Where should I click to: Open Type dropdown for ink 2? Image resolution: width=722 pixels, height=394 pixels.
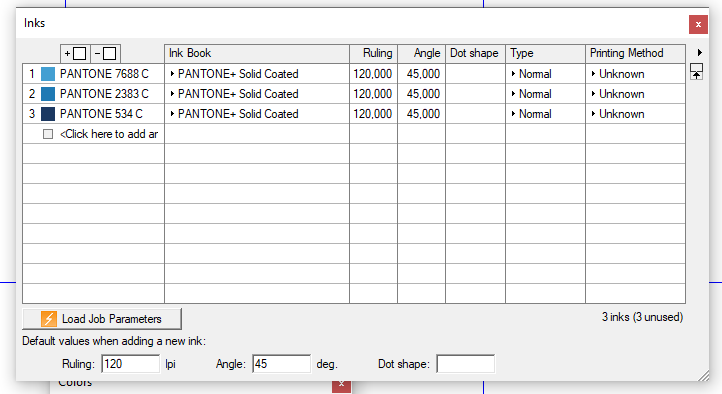[513, 94]
